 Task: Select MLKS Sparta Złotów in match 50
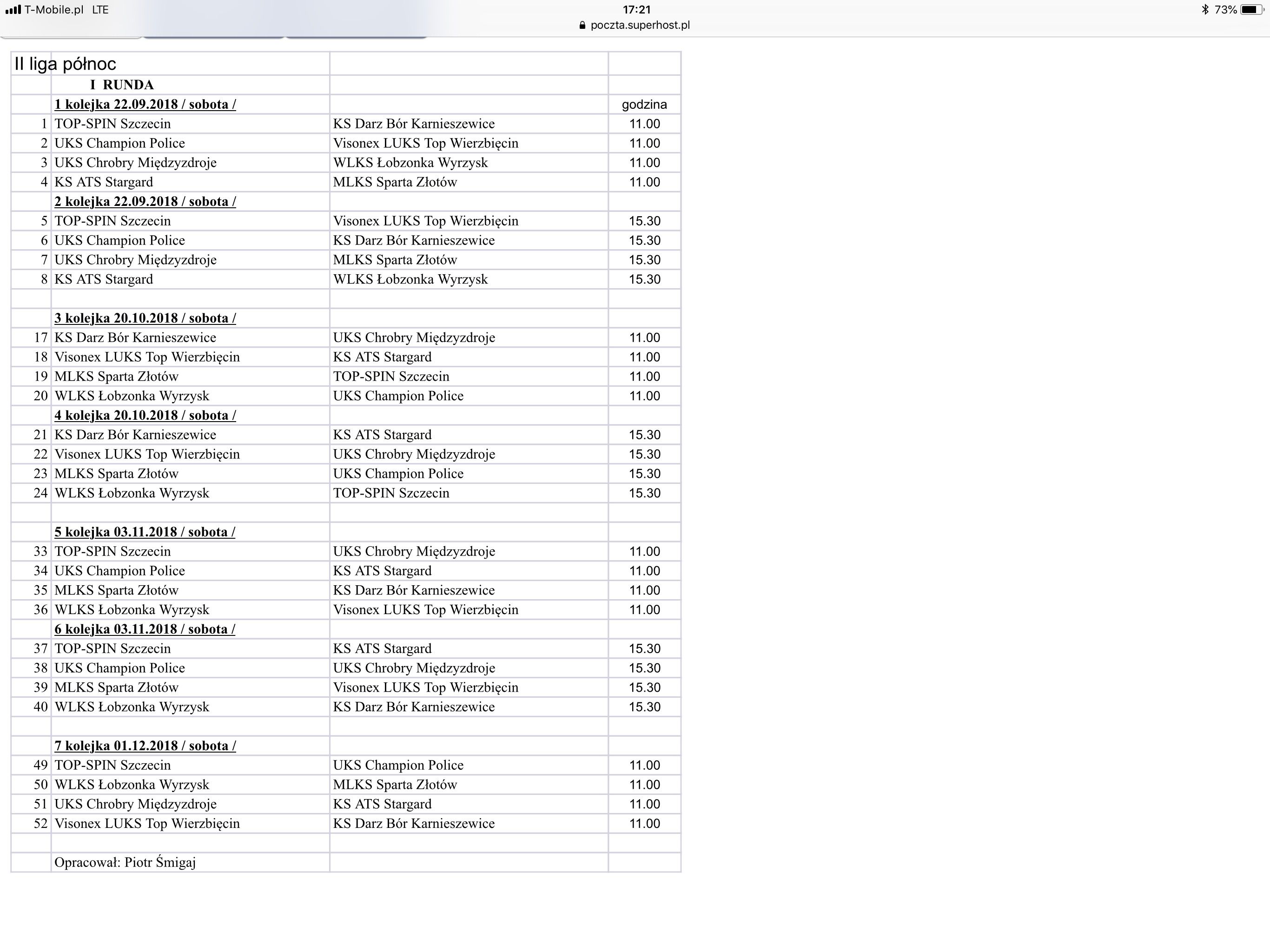pyautogui.click(x=395, y=785)
